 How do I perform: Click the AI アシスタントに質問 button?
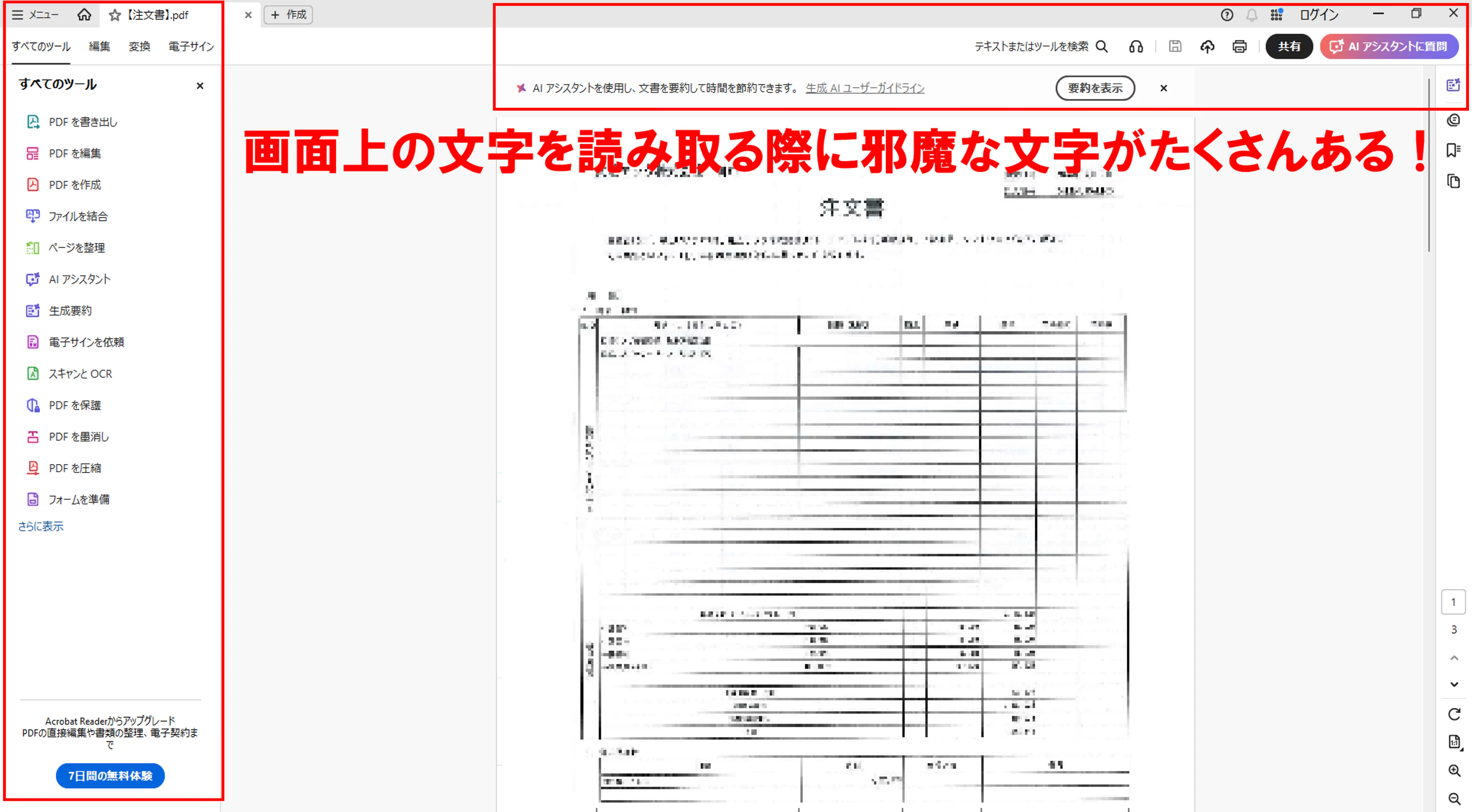(x=1389, y=46)
